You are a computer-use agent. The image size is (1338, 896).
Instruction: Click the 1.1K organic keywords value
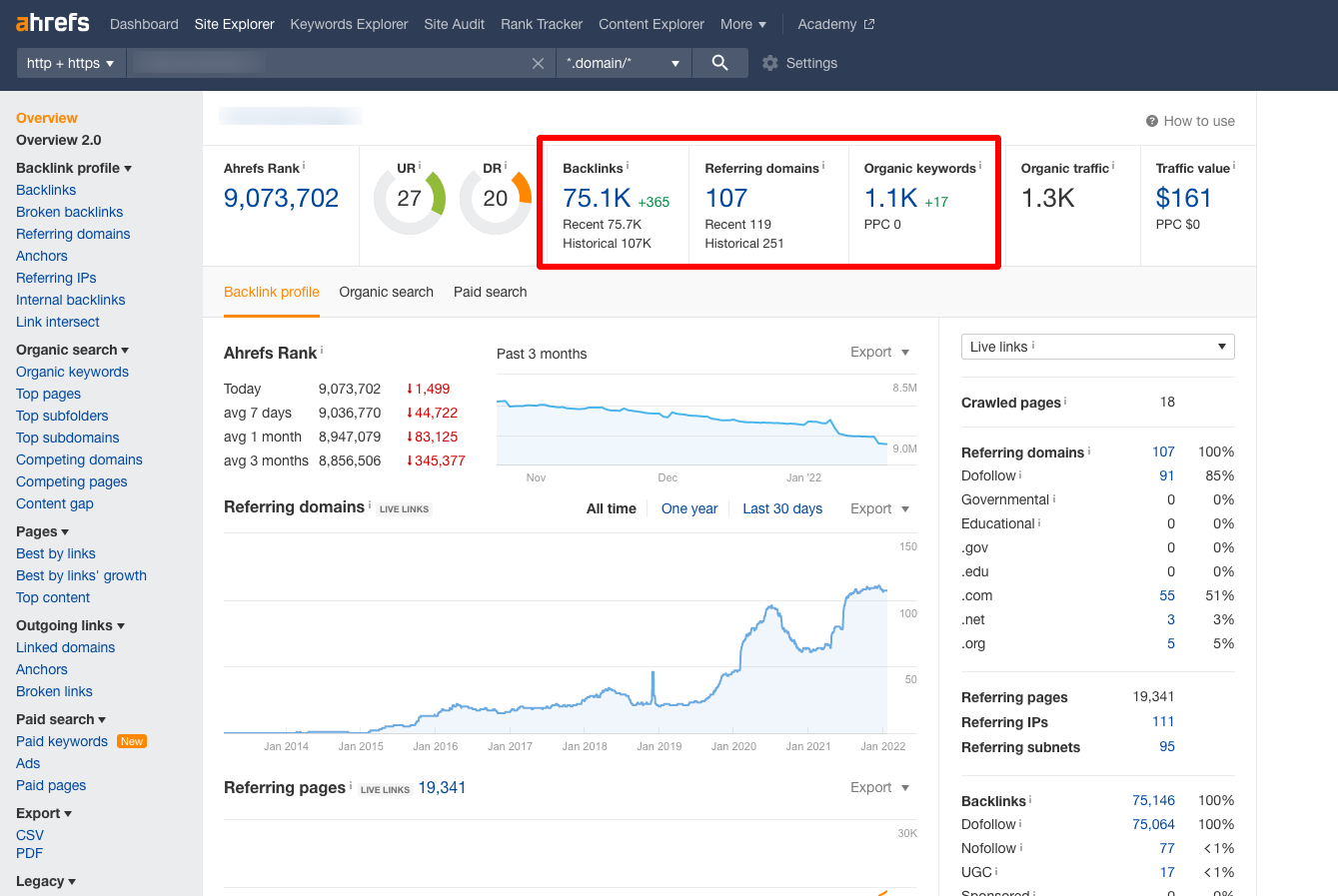pyautogui.click(x=890, y=198)
